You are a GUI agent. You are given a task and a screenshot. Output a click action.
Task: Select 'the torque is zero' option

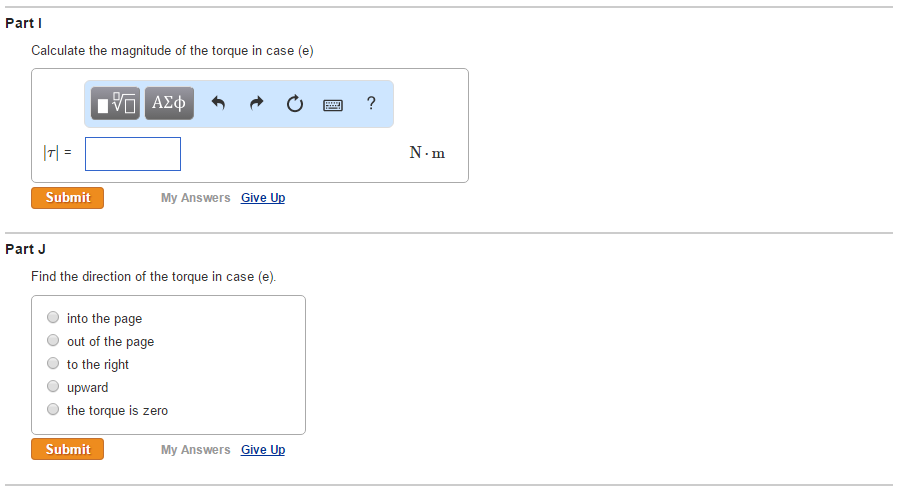[53, 410]
